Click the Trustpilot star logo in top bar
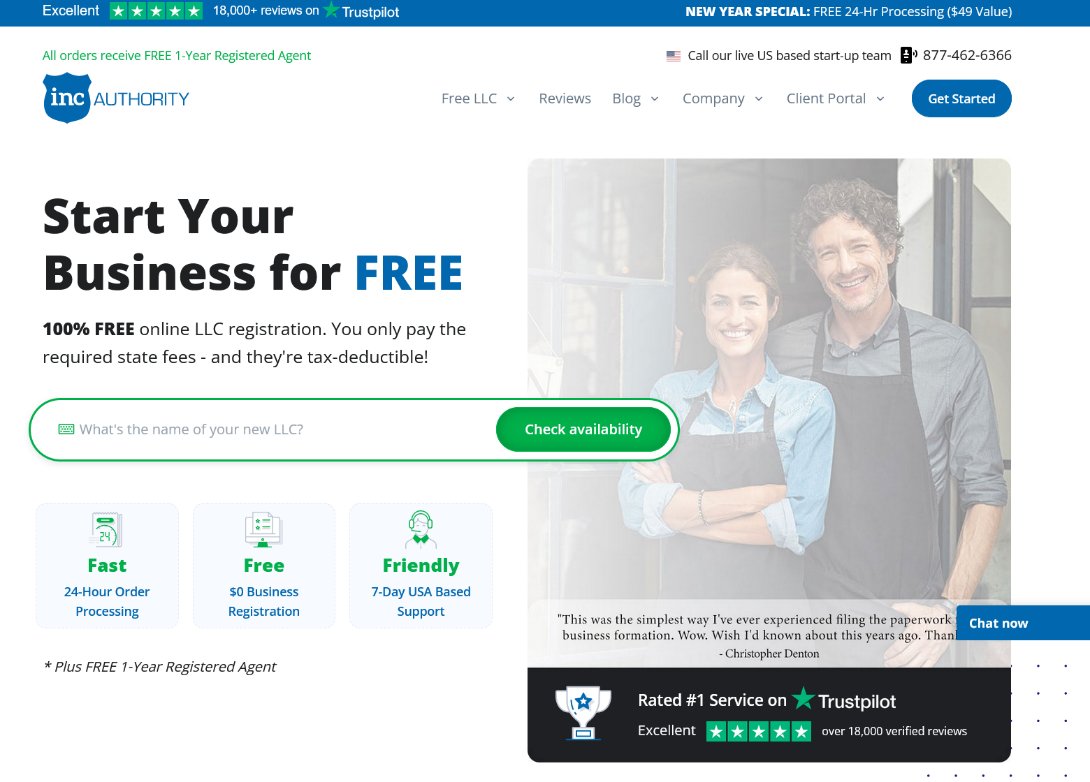Screen dimensions: 1090x782 click(332, 10)
